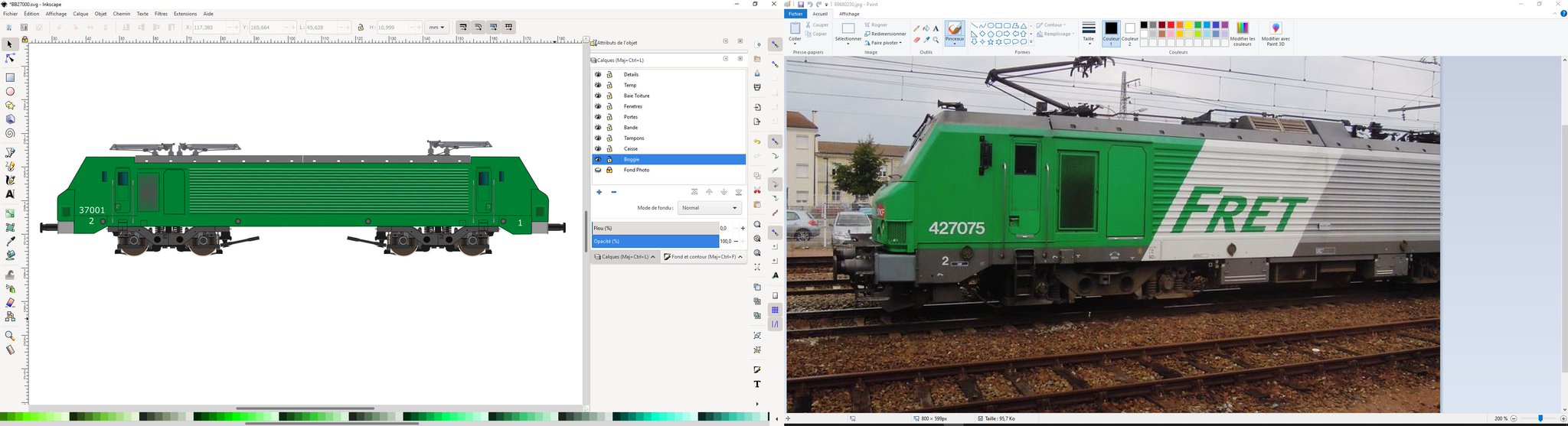Click the Inkscape undo icon in commands bar
The height and width of the screenshot is (426, 1568).
(x=757, y=141)
